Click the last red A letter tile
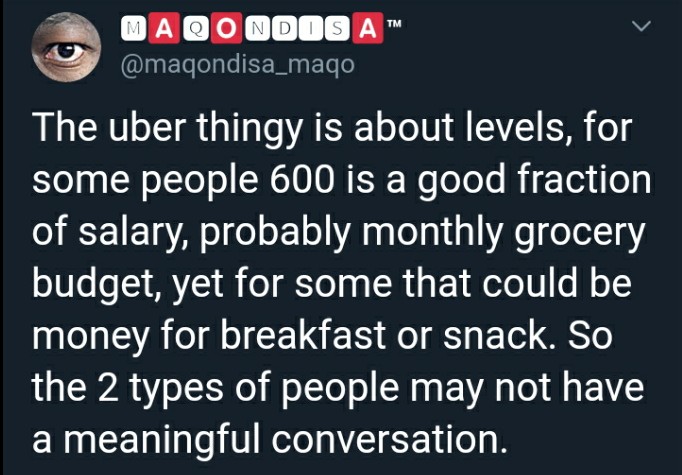The width and height of the screenshot is (682, 475). coord(368,29)
